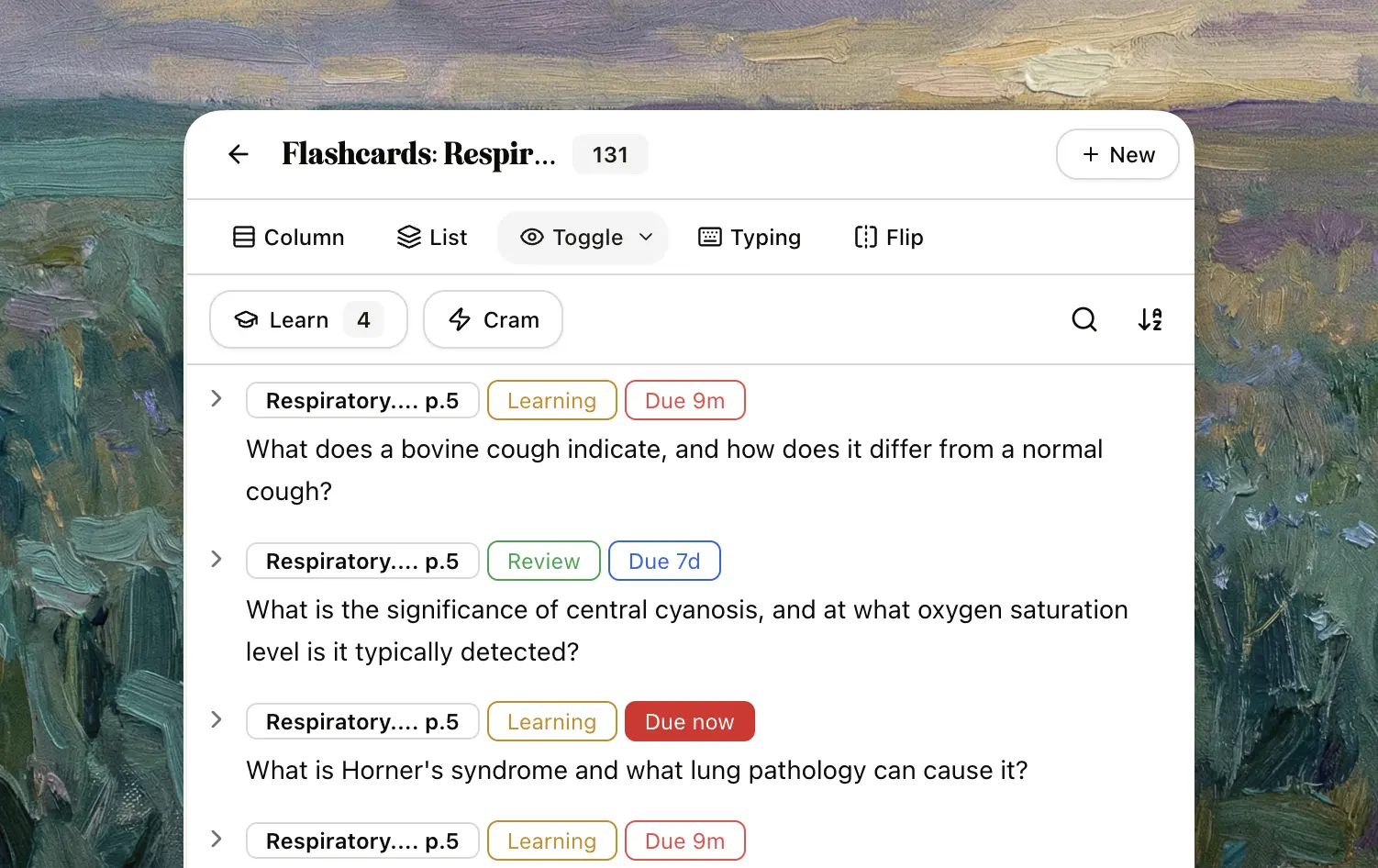1378x868 pixels.
Task: Open source tag on bovine cough card
Action: (x=362, y=400)
